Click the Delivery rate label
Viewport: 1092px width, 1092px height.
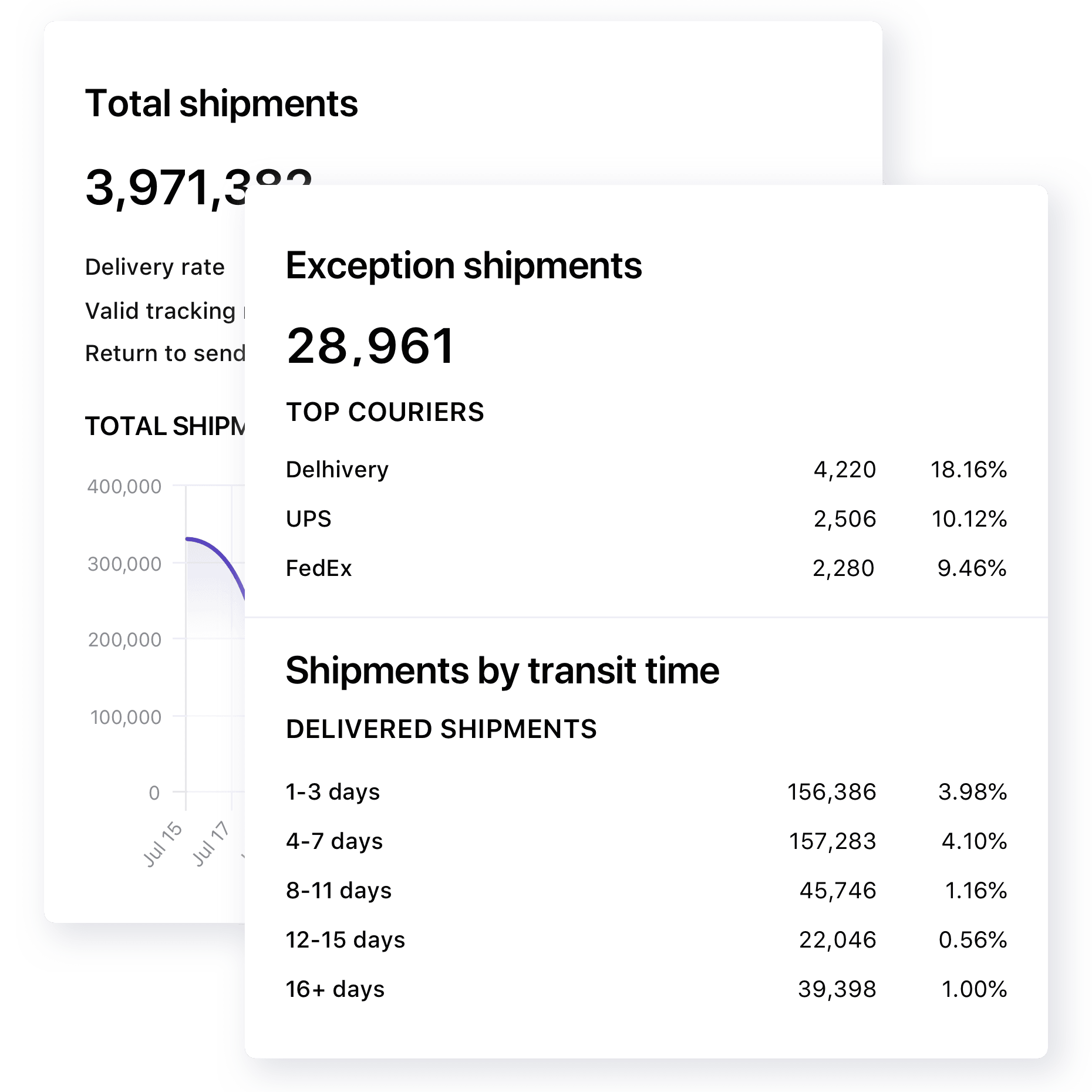coord(154,267)
